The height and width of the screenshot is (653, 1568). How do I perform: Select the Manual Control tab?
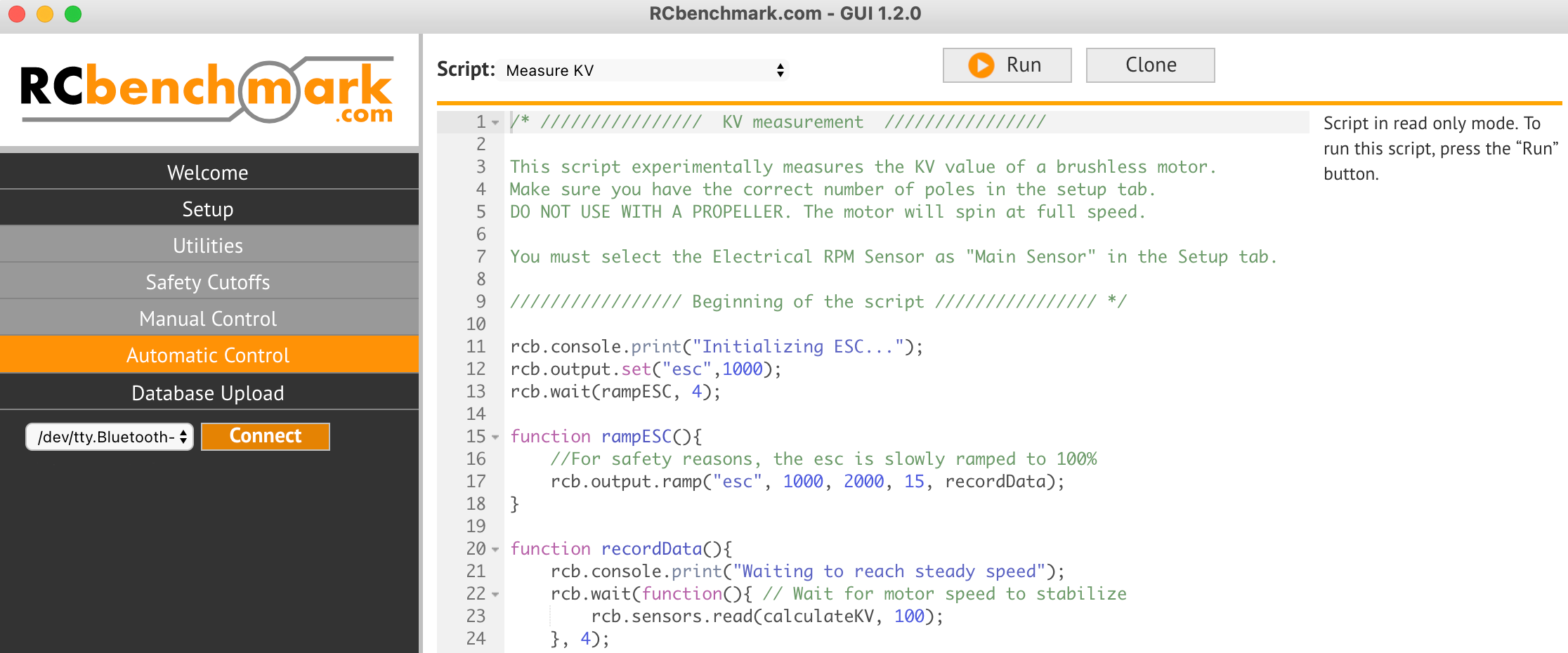208,319
